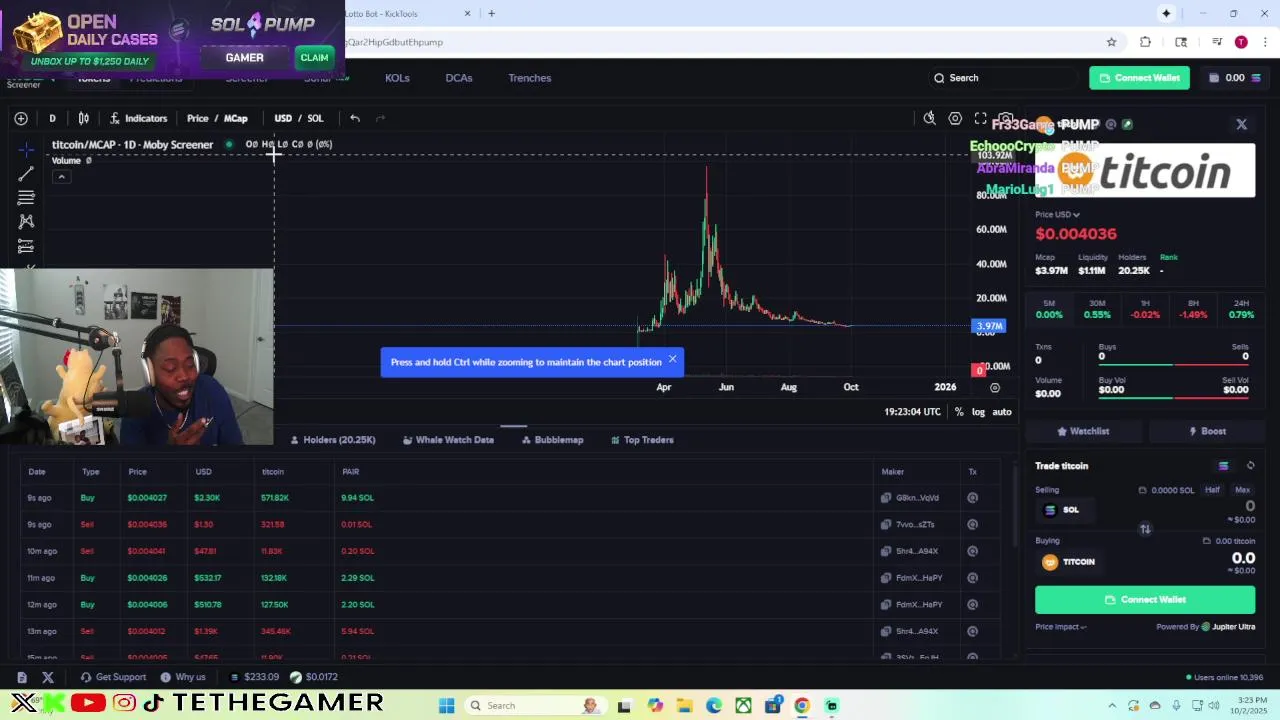Open the X social link at the page footer
Screen dimensions: 1280x720
(48, 677)
